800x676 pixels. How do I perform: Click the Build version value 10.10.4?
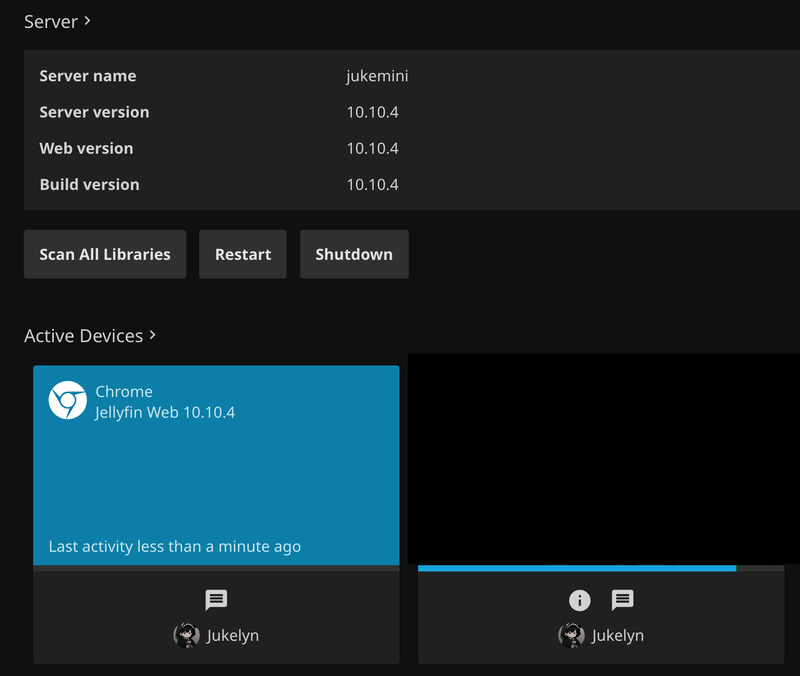click(x=372, y=185)
